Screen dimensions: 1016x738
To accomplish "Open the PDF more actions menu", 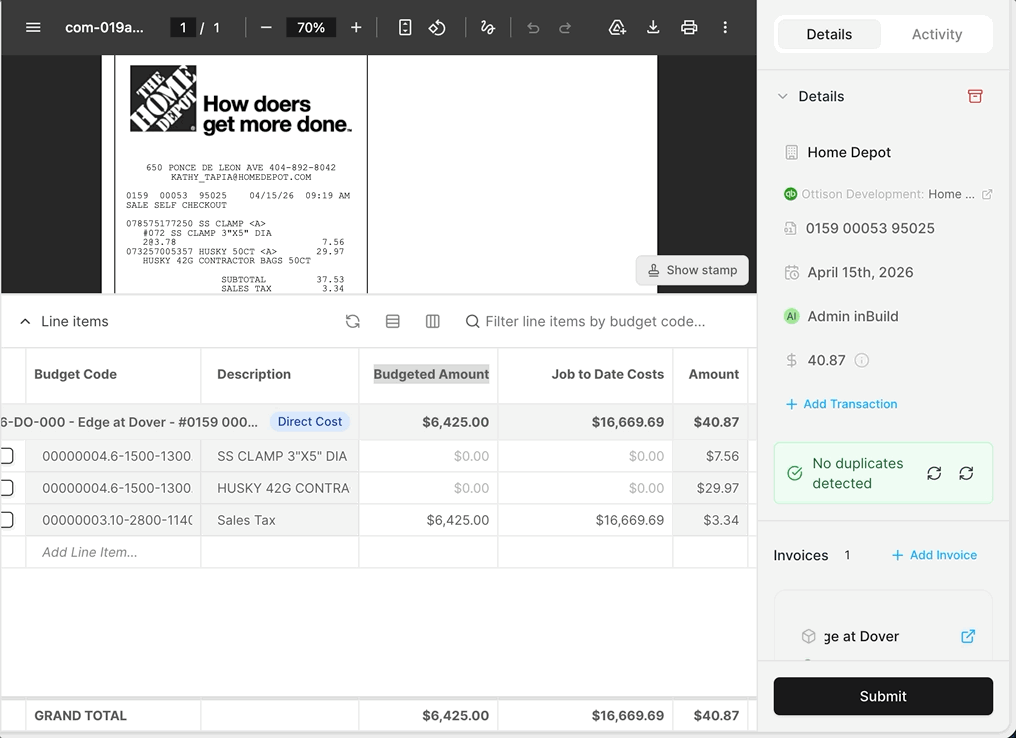I will [x=725, y=27].
